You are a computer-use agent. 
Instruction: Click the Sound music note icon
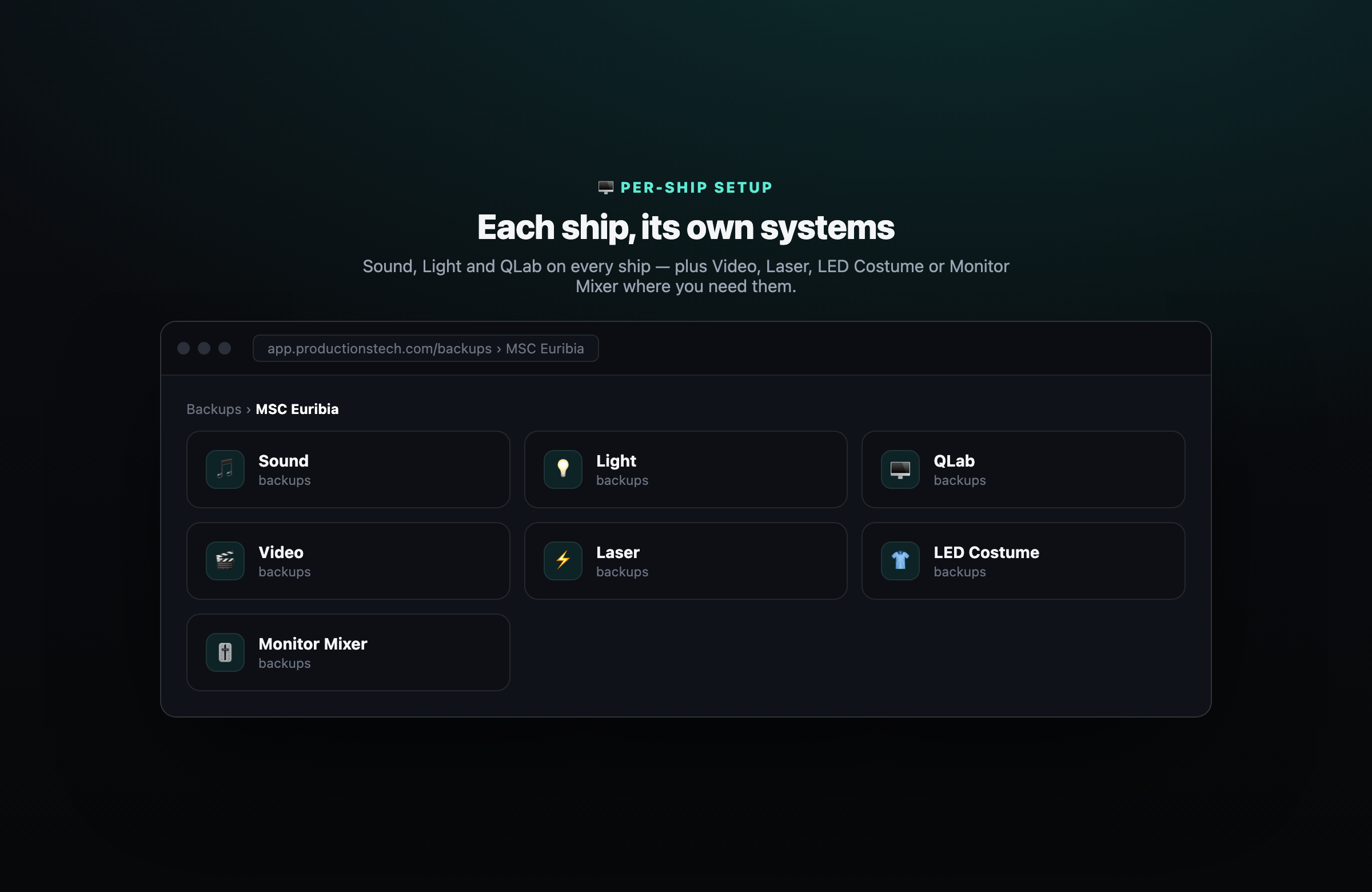tap(225, 469)
